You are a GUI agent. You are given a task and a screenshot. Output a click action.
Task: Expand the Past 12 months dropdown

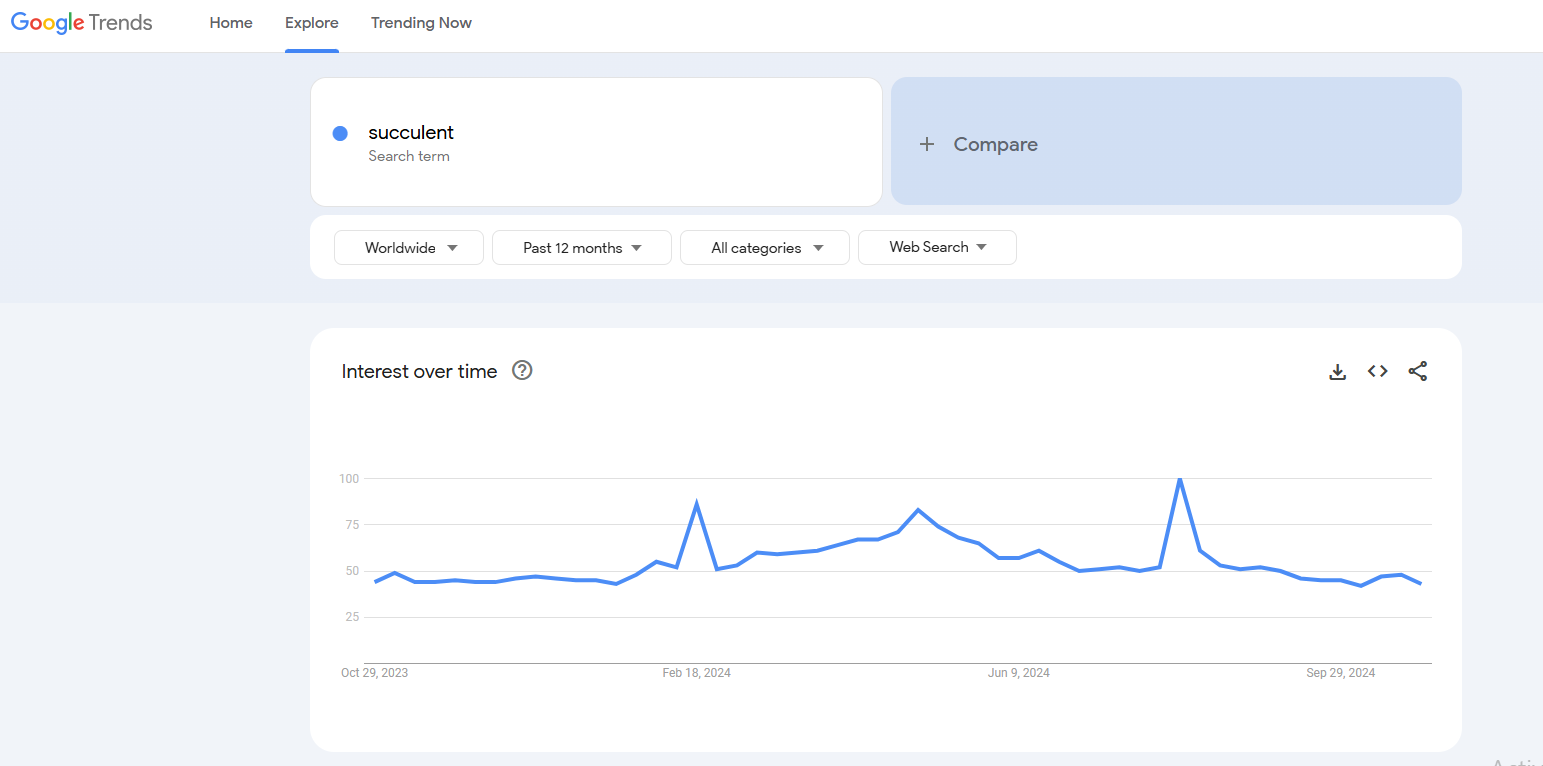(x=582, y=248)
